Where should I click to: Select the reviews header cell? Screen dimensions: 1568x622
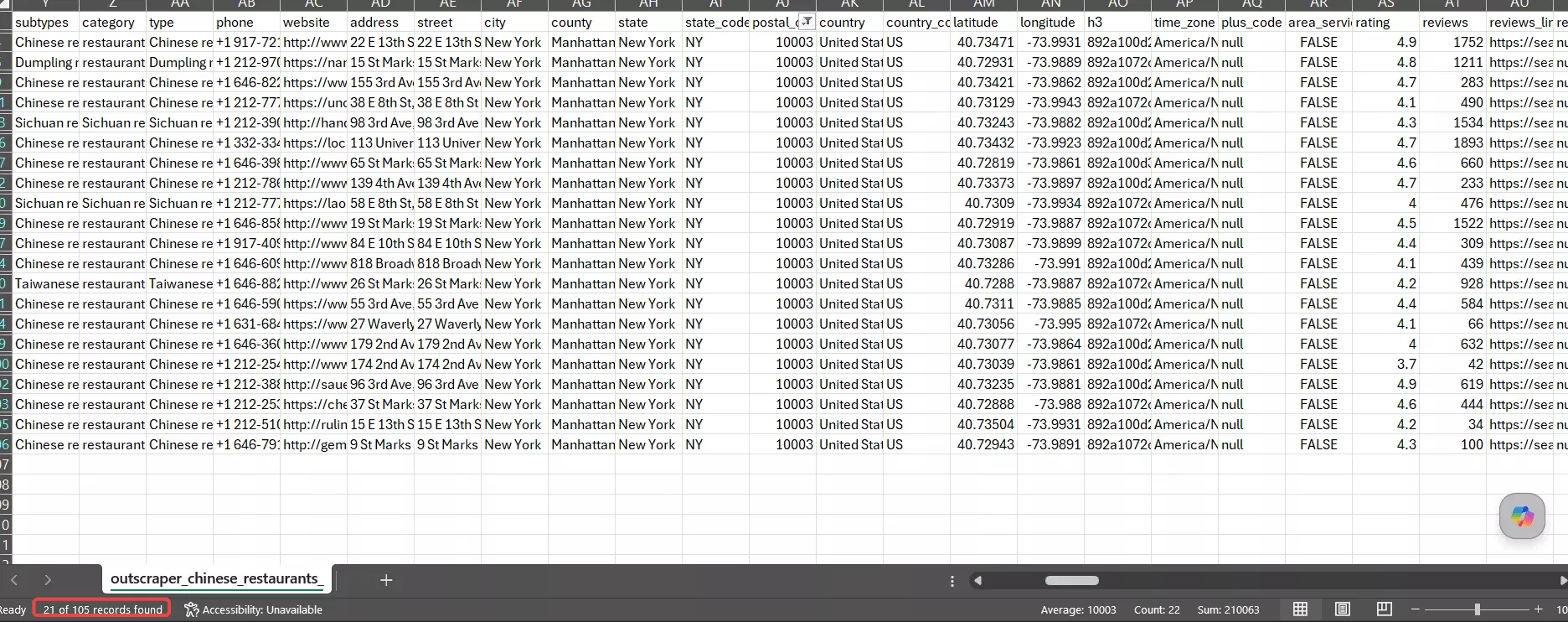click(1452, 22)
